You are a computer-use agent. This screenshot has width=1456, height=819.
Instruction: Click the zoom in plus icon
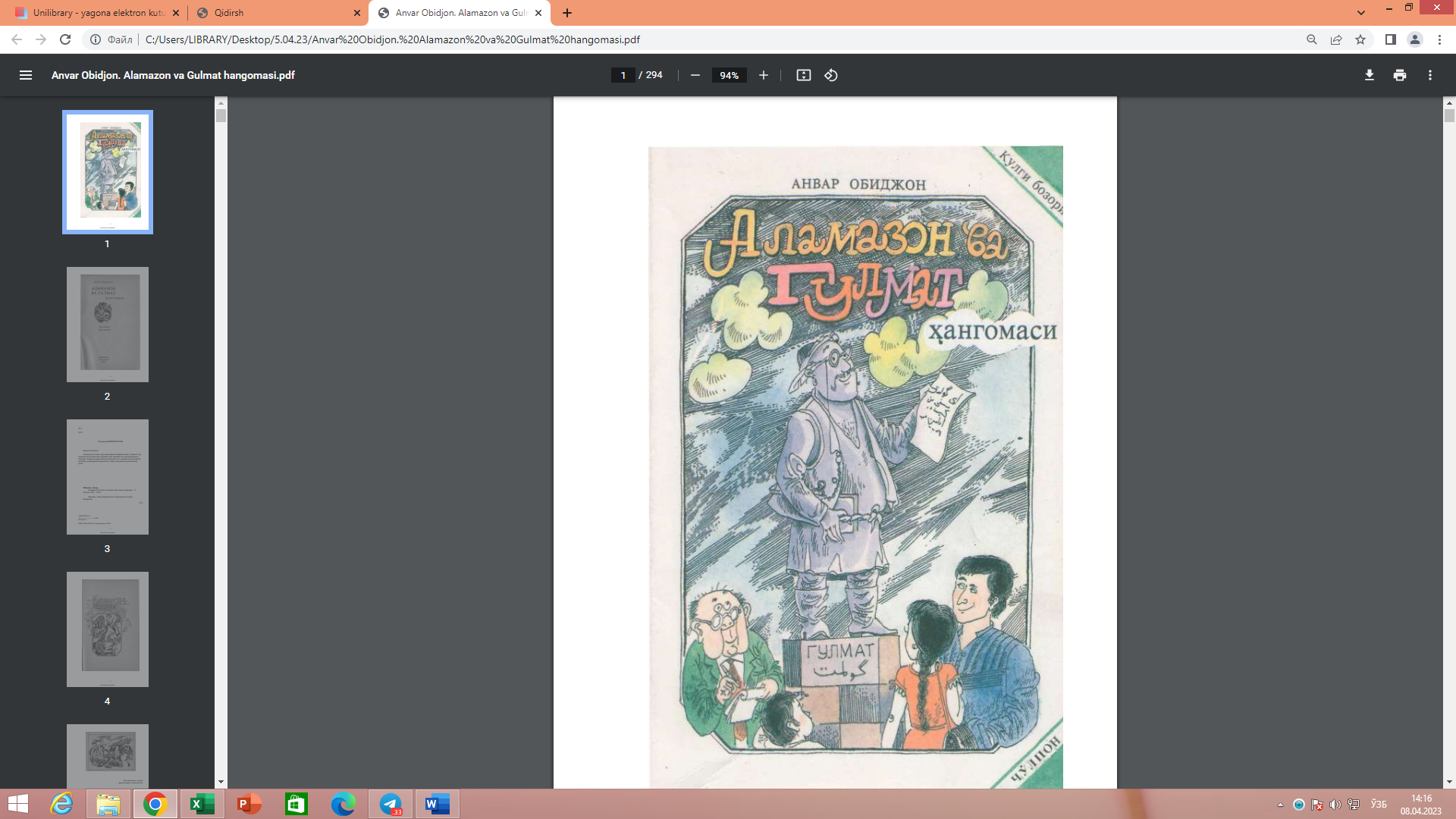764,75
